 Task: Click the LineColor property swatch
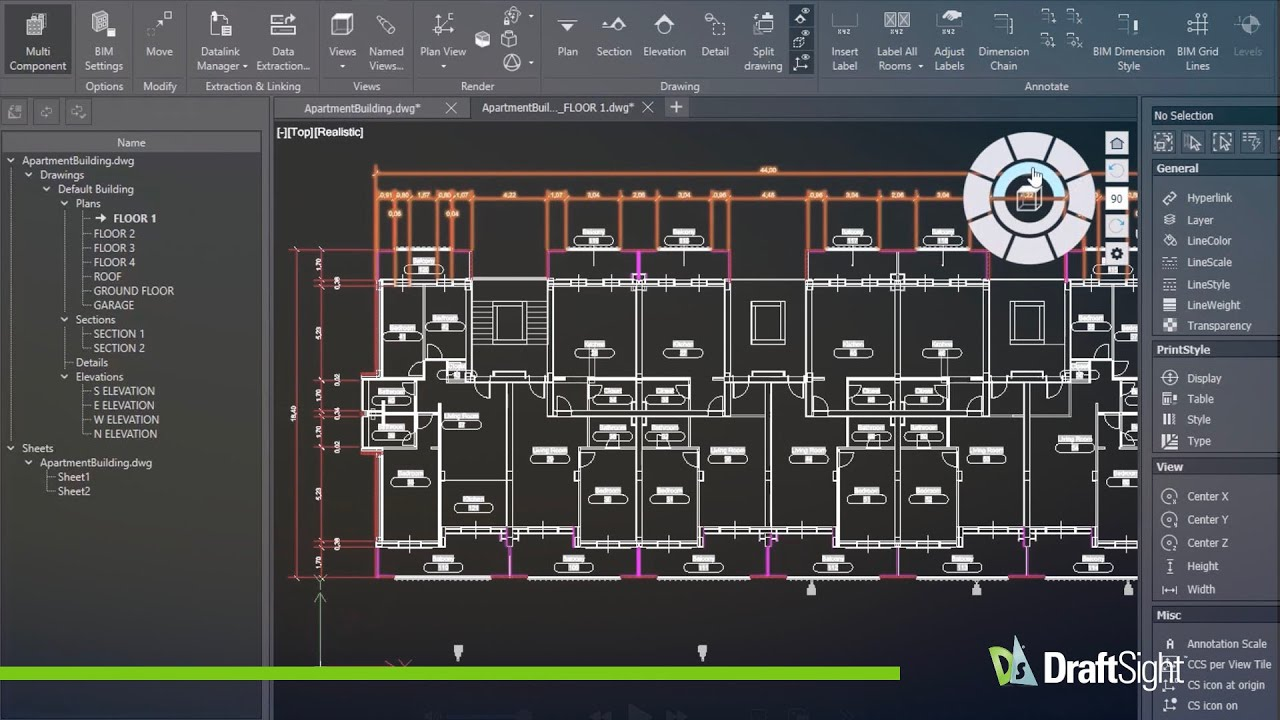[x=1169, y=241]
